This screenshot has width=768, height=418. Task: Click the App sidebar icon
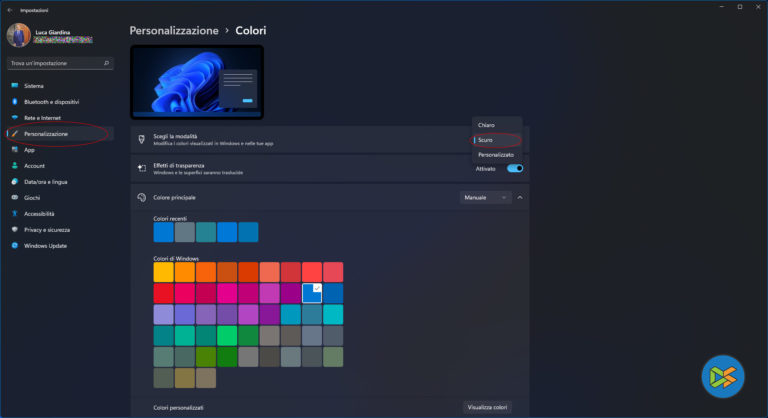[x=15, y=150]
